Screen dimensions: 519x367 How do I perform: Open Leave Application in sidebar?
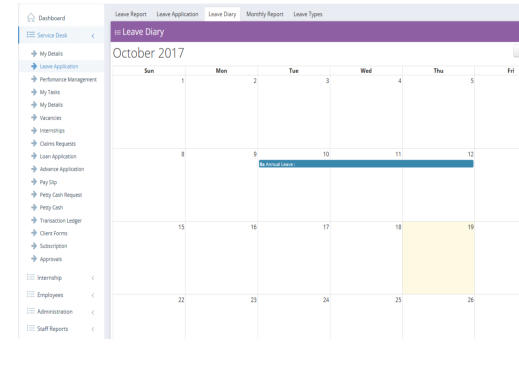(x=59, y=67)
